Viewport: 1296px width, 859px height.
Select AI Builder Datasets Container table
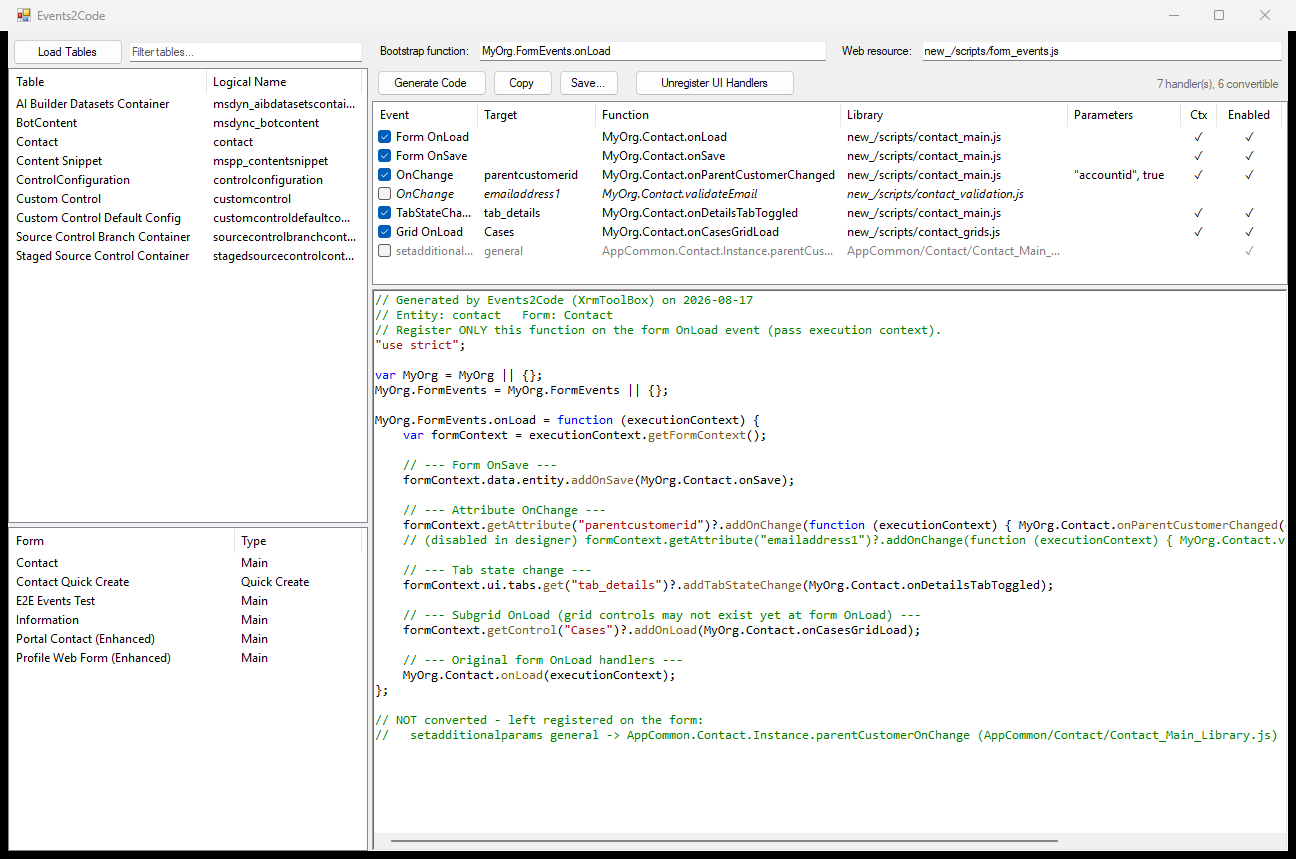point(187,104)
